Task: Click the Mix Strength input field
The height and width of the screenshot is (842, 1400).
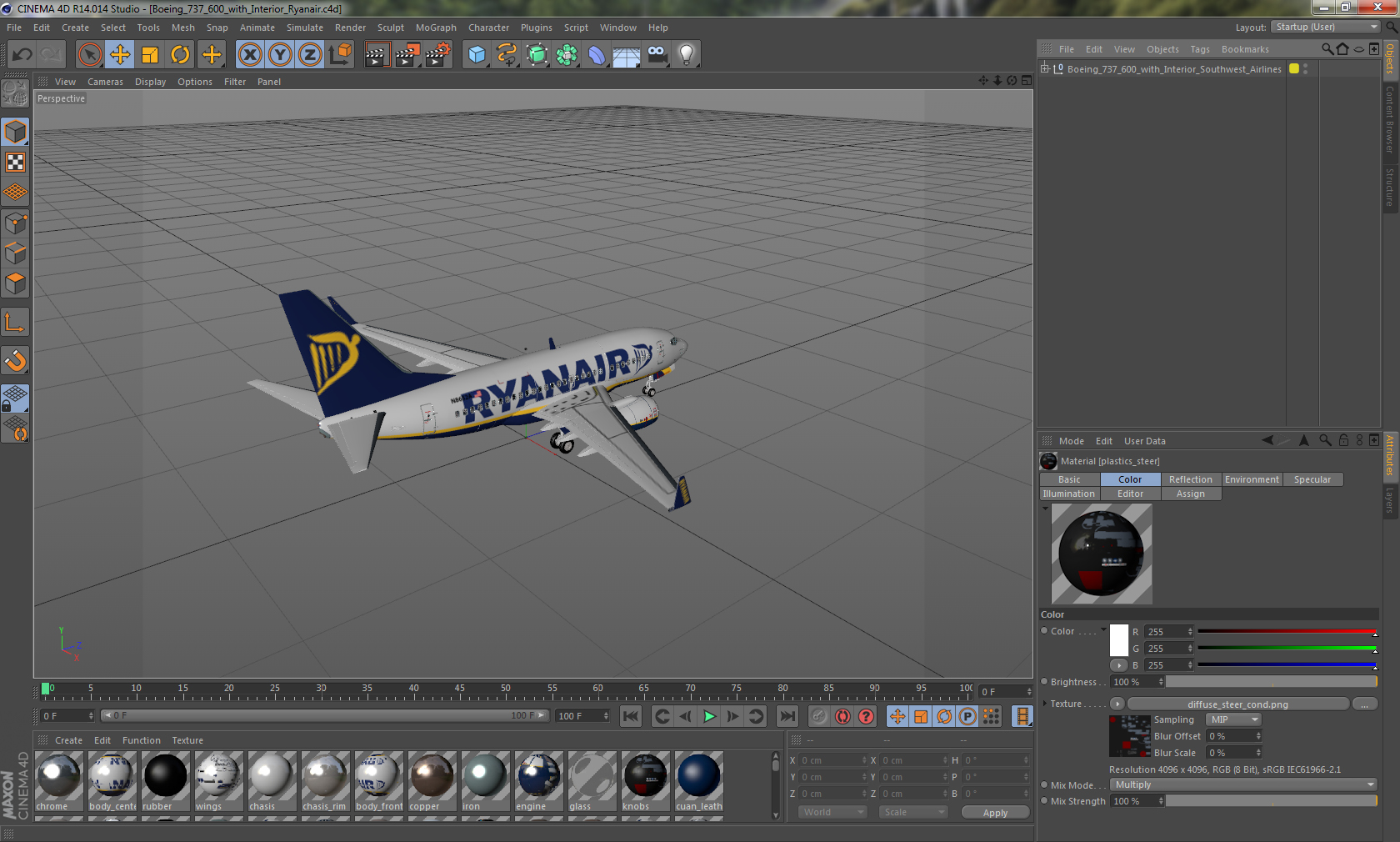Action: click(1137, 801)
